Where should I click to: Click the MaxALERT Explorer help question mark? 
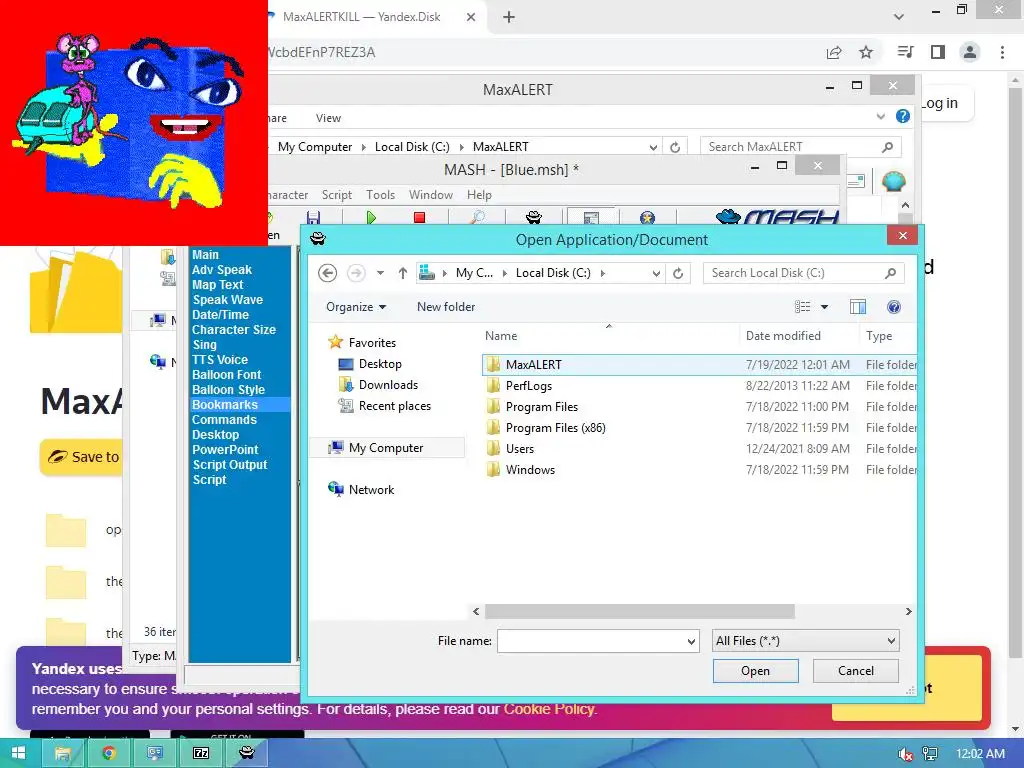pos(903,116)
